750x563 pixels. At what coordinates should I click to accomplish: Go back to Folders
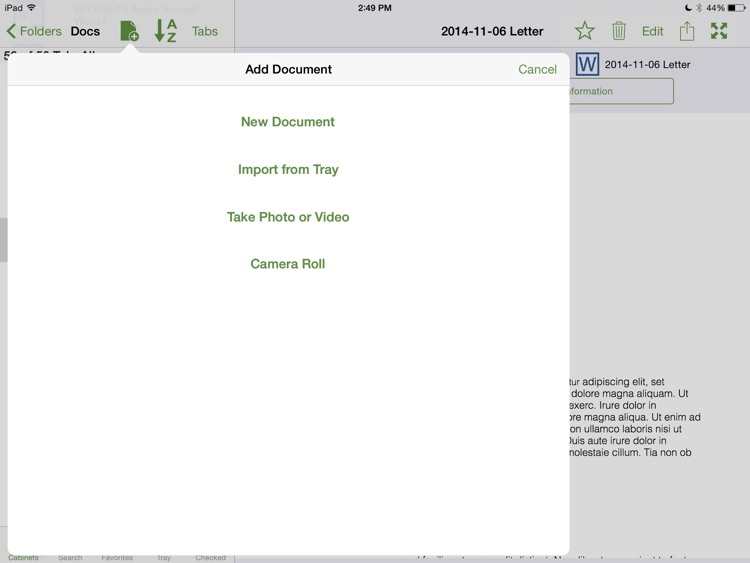click(x=34, y=31)
